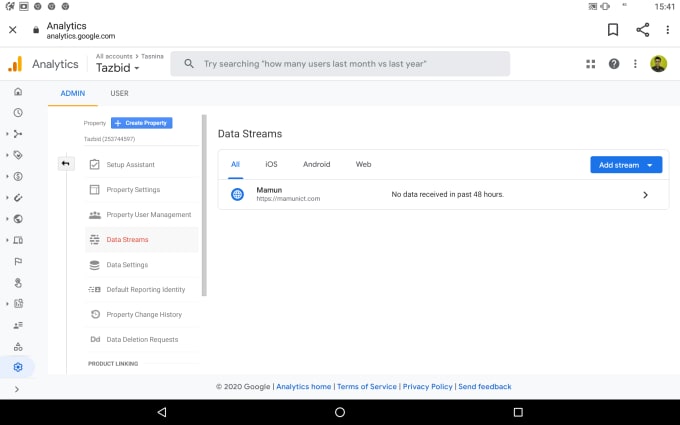Image resolution: width=680 pixels, height=425 pixels.
Task: Open the Help question mark icon
Action: pos(614,64)
